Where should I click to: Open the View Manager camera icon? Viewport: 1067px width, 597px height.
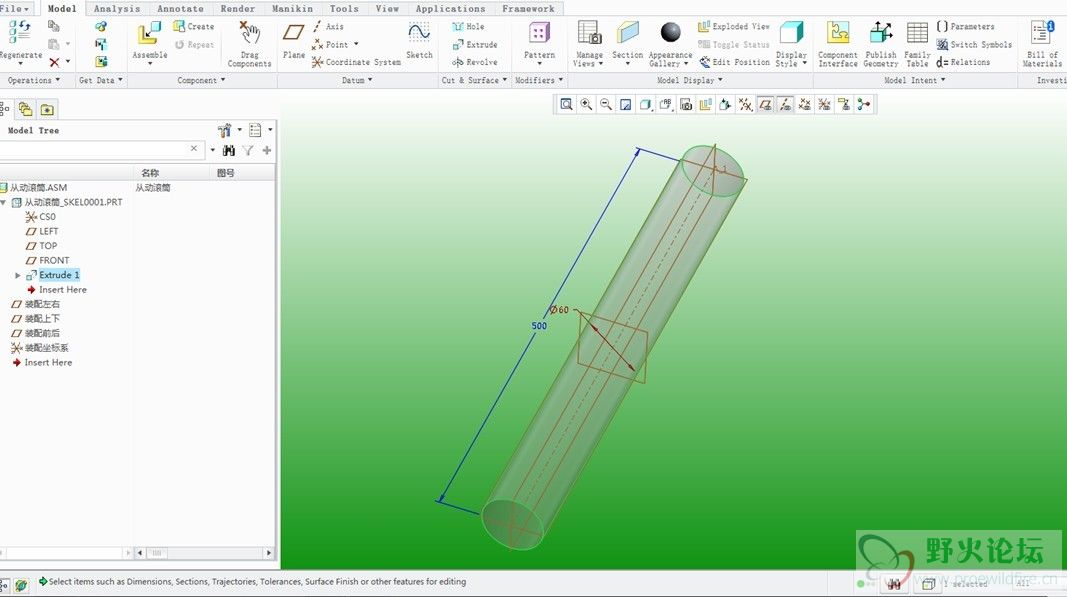pyautogui.click(x=686, y=104)
